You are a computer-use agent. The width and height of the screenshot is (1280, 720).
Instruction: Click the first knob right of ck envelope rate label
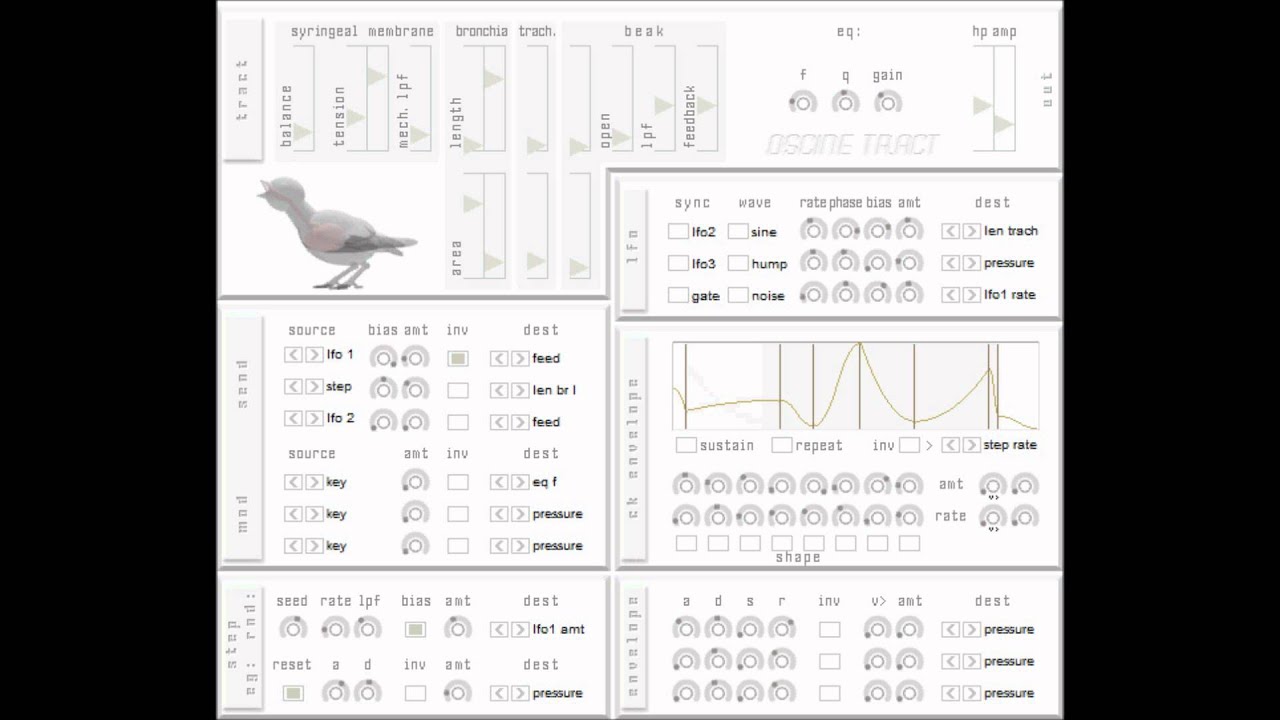[x=992, y=518]
